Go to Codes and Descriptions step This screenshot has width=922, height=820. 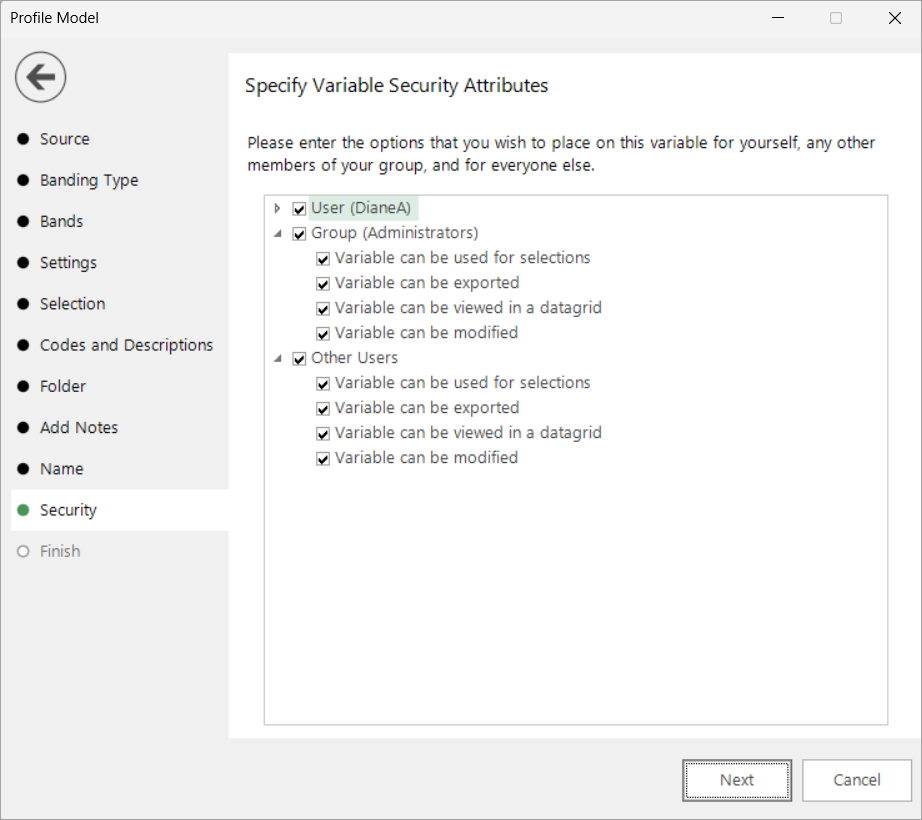coord(126,345)
